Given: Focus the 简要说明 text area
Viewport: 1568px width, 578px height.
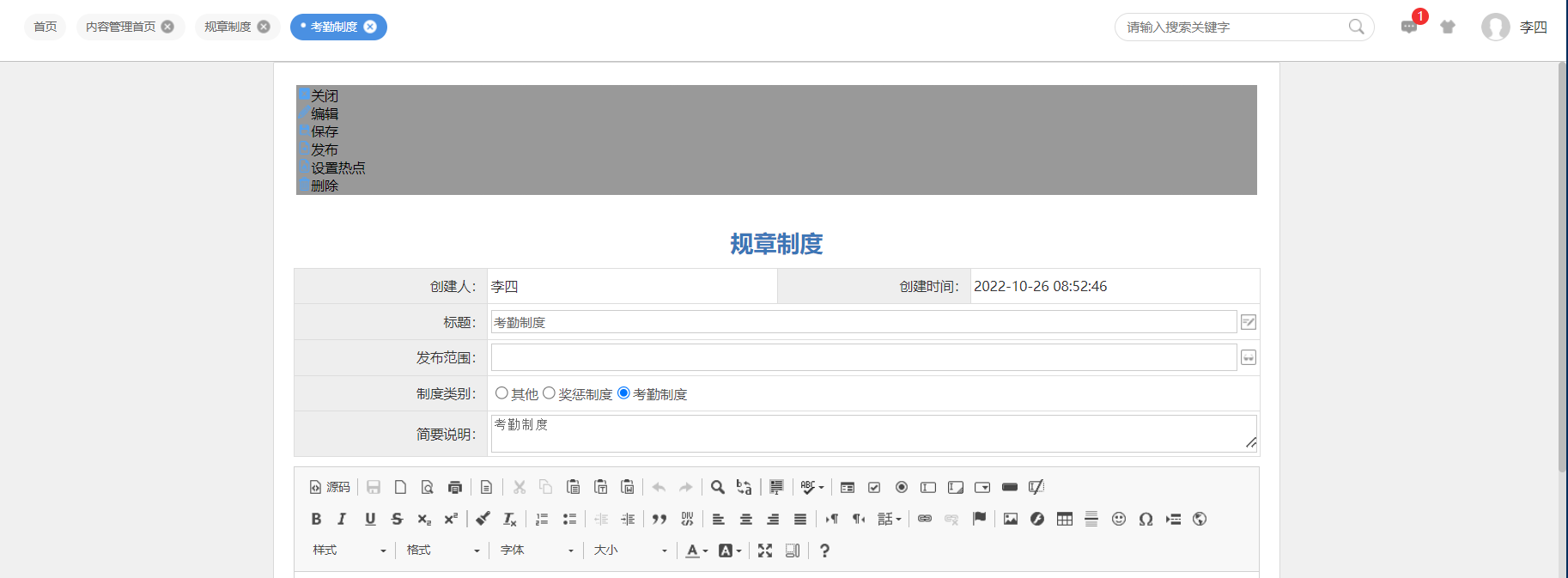Looking at the screenshot, I should pyautogui.click(x=874, y=434).
